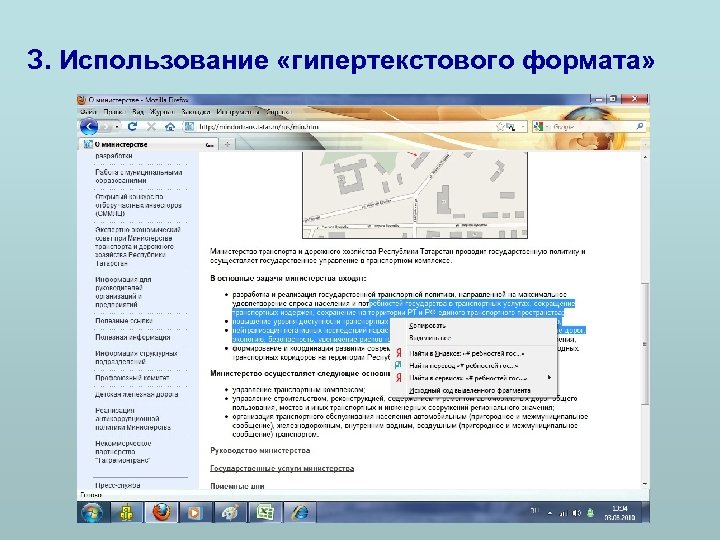This screenshot has height=540, width=720.
Task: Open 'Государственные услуги министерства' link
Action: (282, 468)
